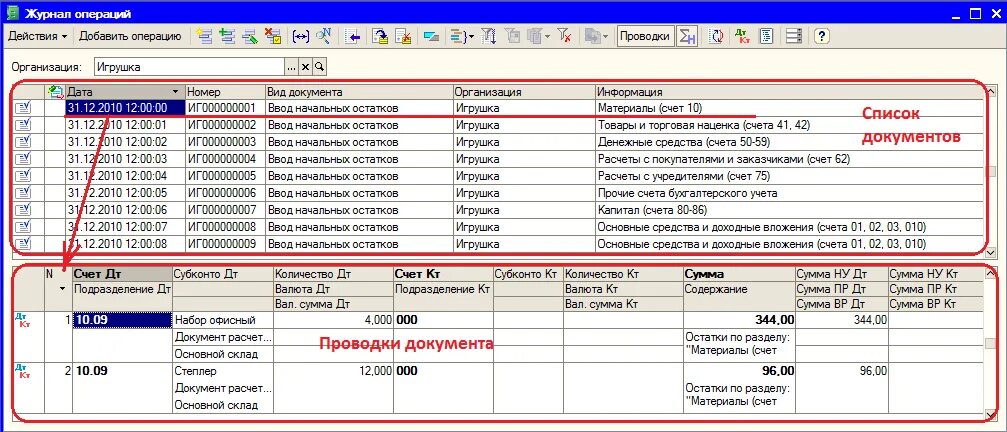Screen dimensions: 1007x432
Task: Post the document with the Post icon
Action: tap(380, 37)
